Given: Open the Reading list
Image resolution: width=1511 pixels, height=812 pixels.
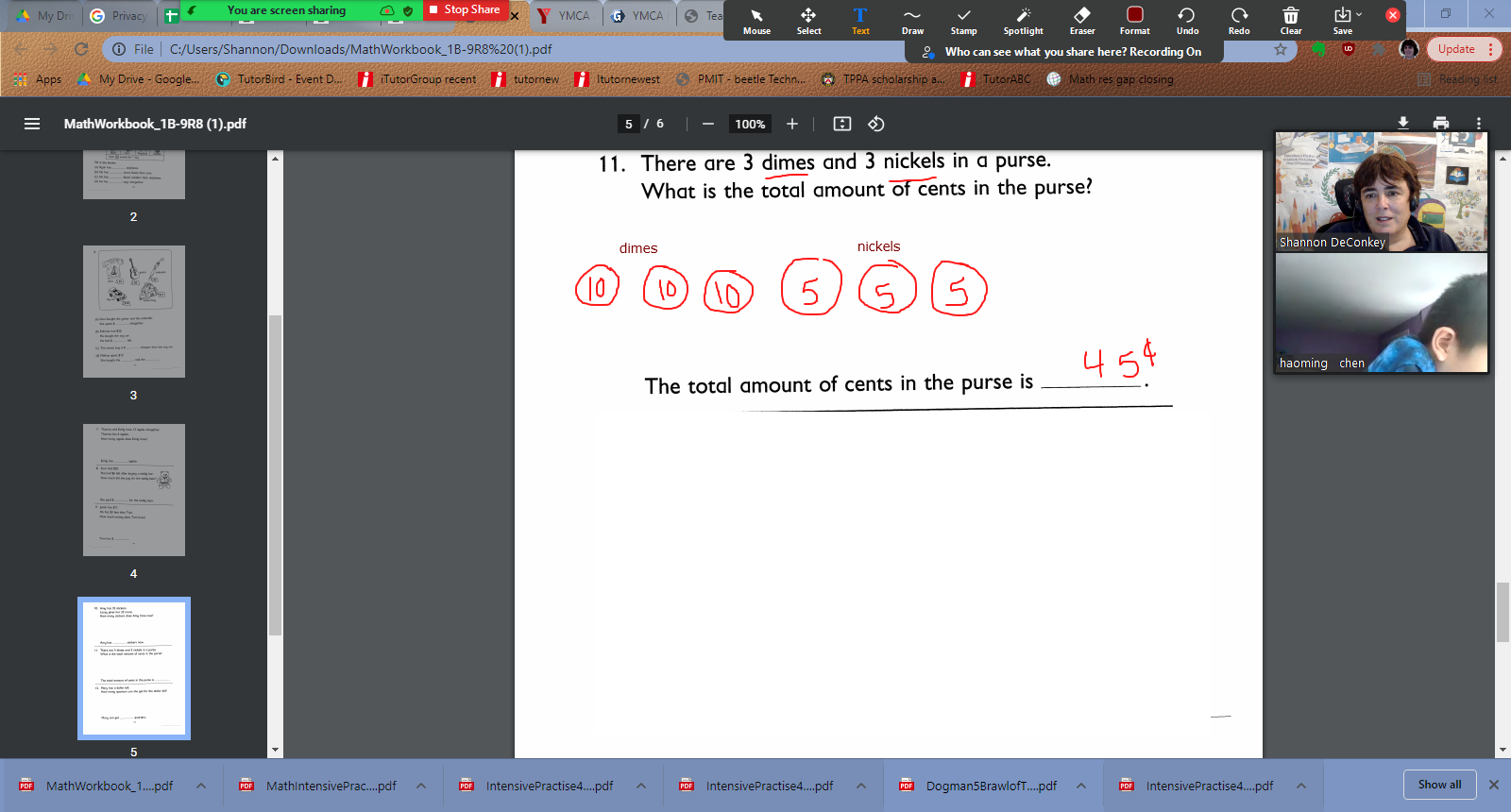Looking at the screenshot, I should (1457, 79).
